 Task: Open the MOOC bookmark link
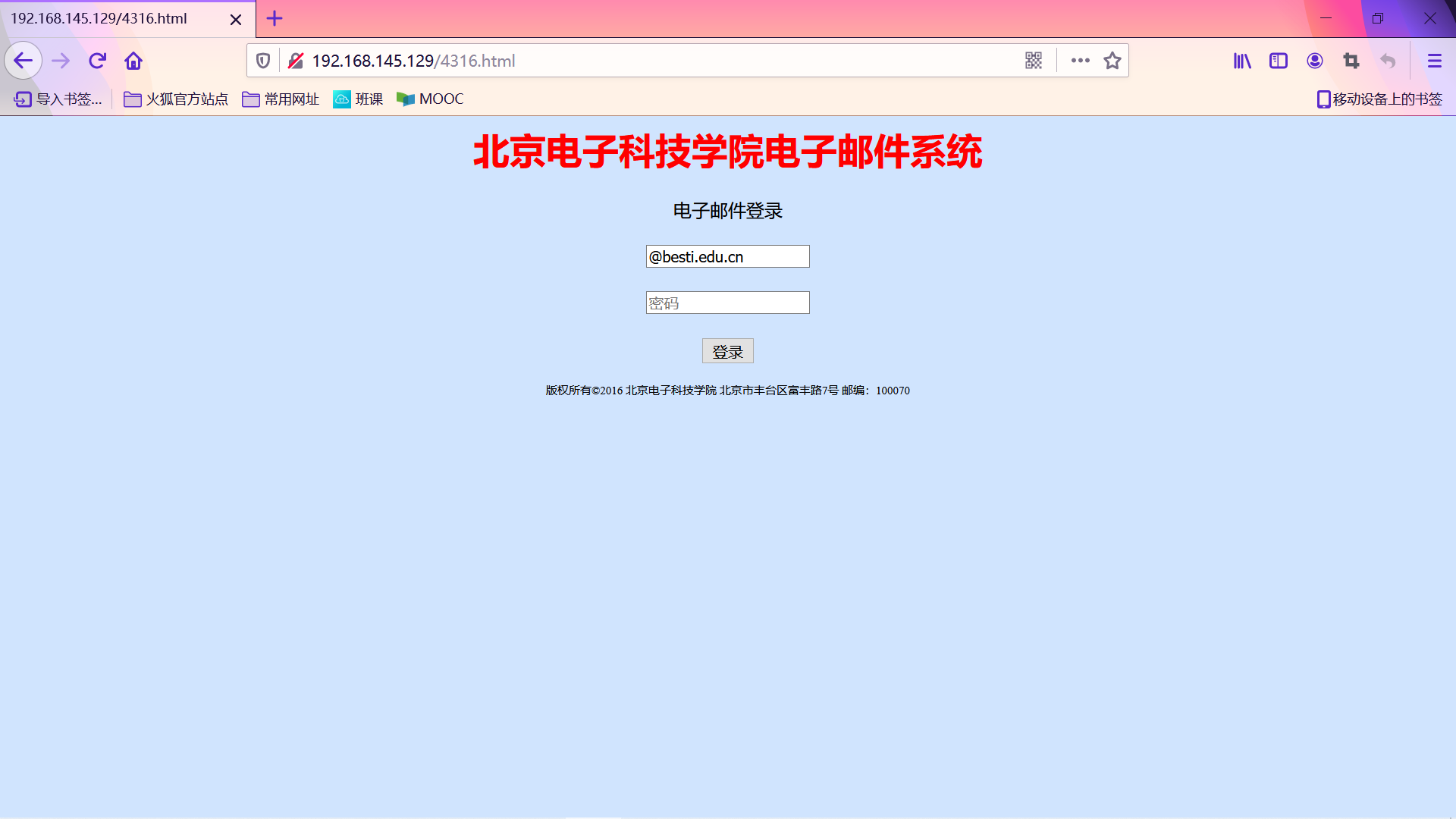pyautogui.click(x=430, y=99)
